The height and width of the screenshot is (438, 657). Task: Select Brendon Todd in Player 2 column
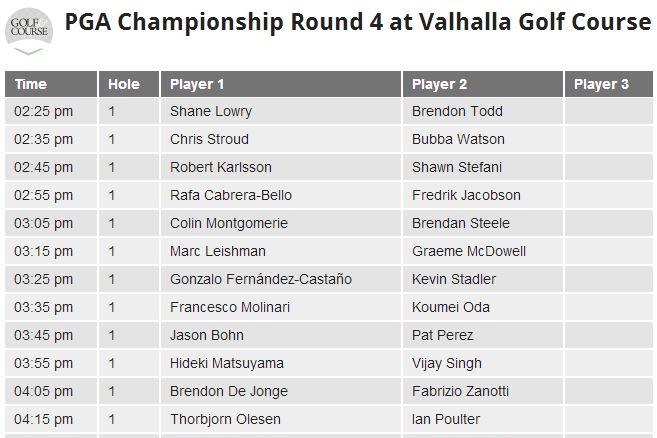pyautogui.click(x=457, y=111)
